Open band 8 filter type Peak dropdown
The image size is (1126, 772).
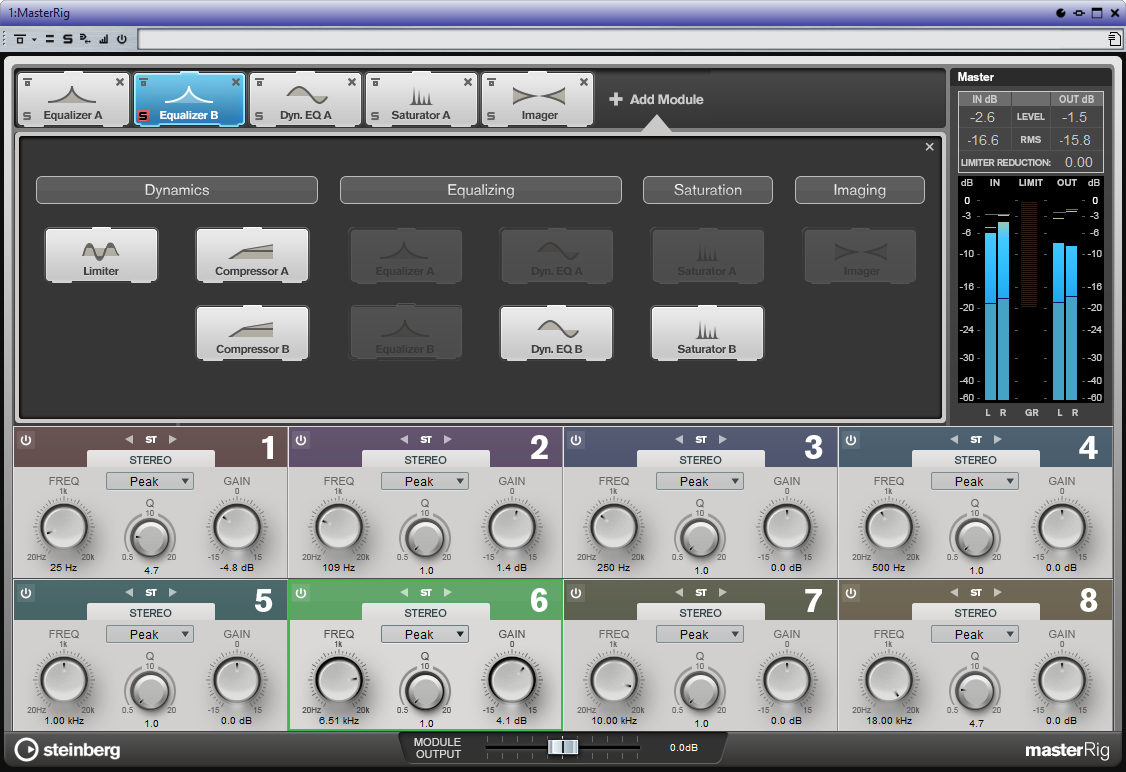[975, 634]
